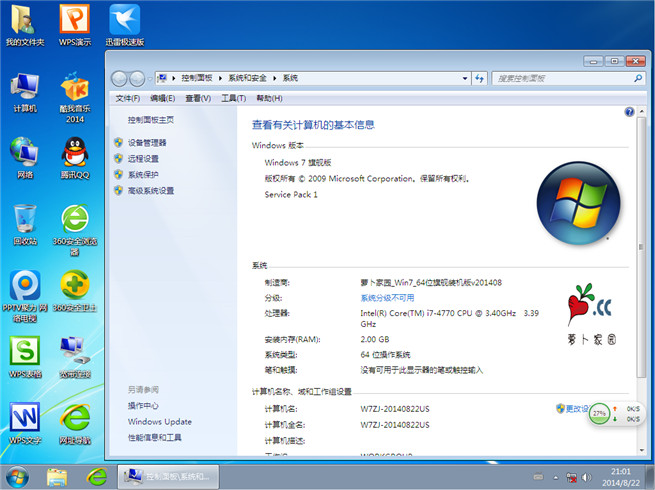
Task: Click 系统和安全 breadcrumb in address bar
Action: pos(247,78)
